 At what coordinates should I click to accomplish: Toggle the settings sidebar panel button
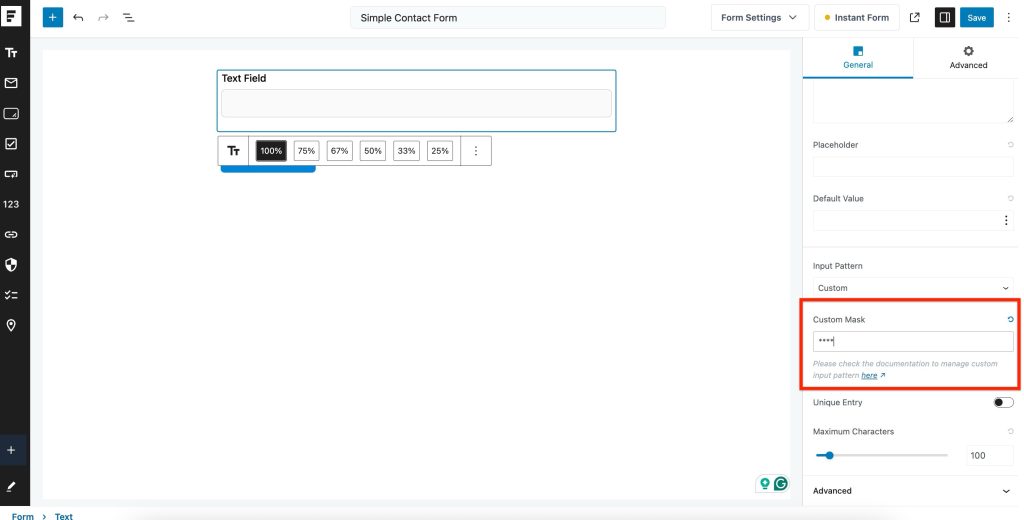click(944, 18)
